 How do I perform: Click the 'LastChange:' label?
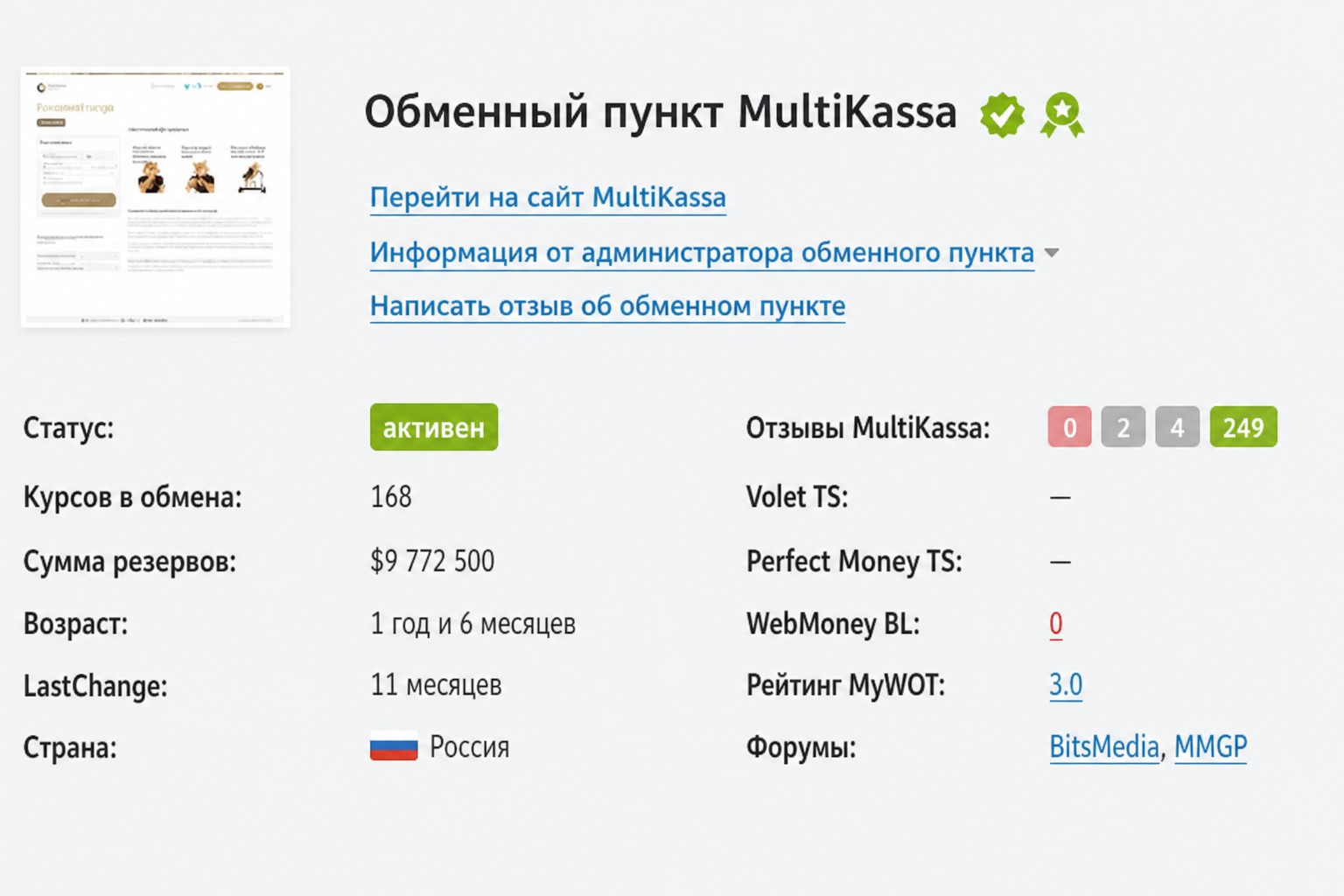(95, 686)
